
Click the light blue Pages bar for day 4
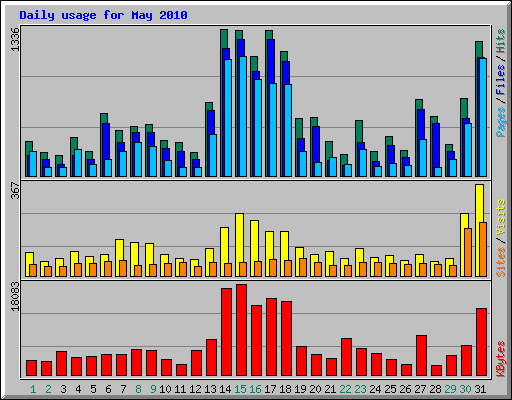[78, 163]
